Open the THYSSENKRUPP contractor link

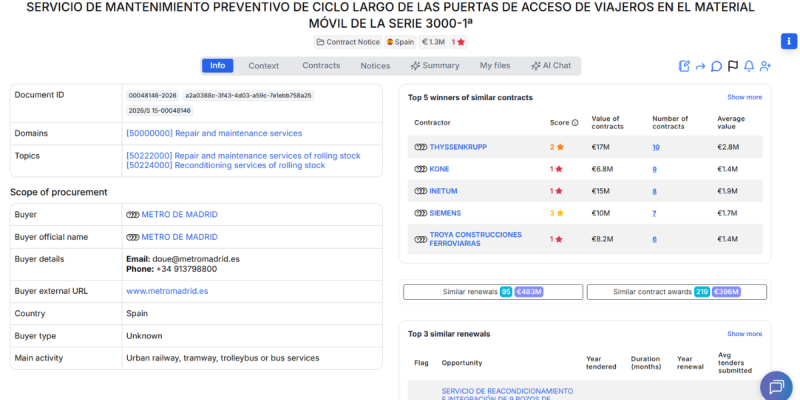[458, 147]
